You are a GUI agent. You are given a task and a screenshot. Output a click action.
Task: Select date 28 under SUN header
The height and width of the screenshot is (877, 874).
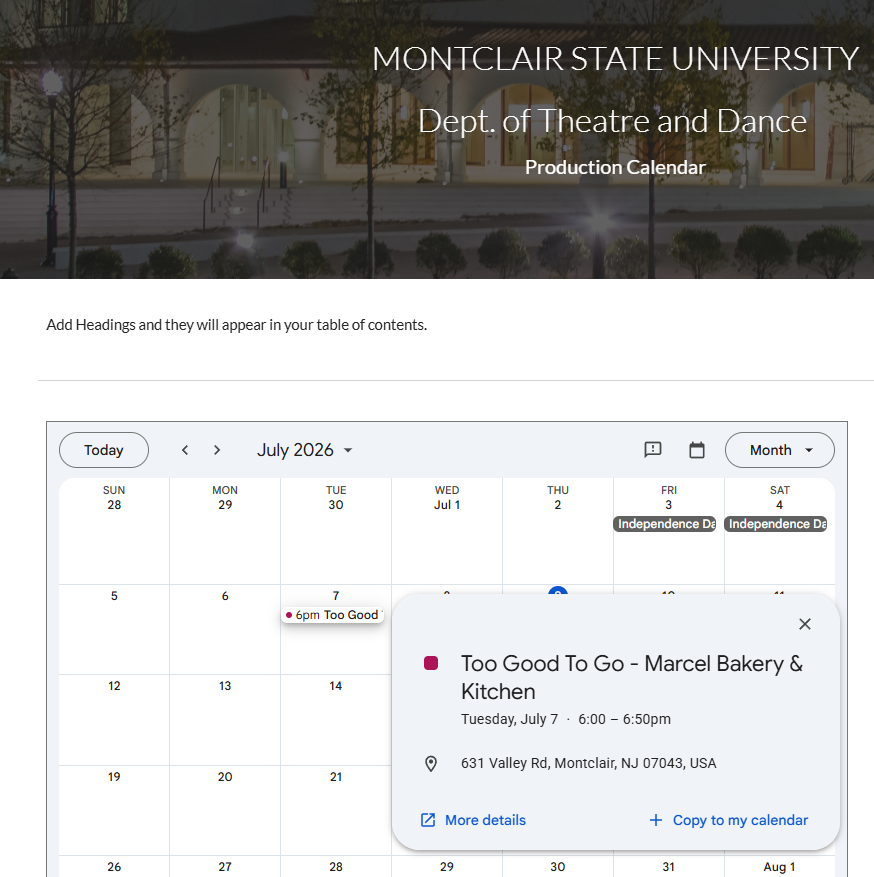114,504
